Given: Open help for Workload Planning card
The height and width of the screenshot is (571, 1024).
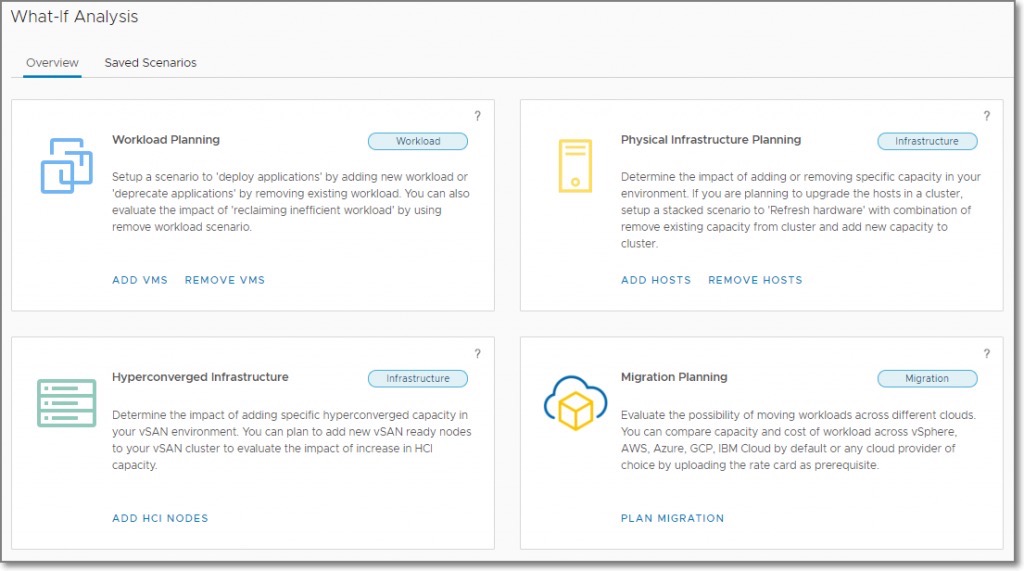Looking at the screenshot, I should [x=477, y=116].
